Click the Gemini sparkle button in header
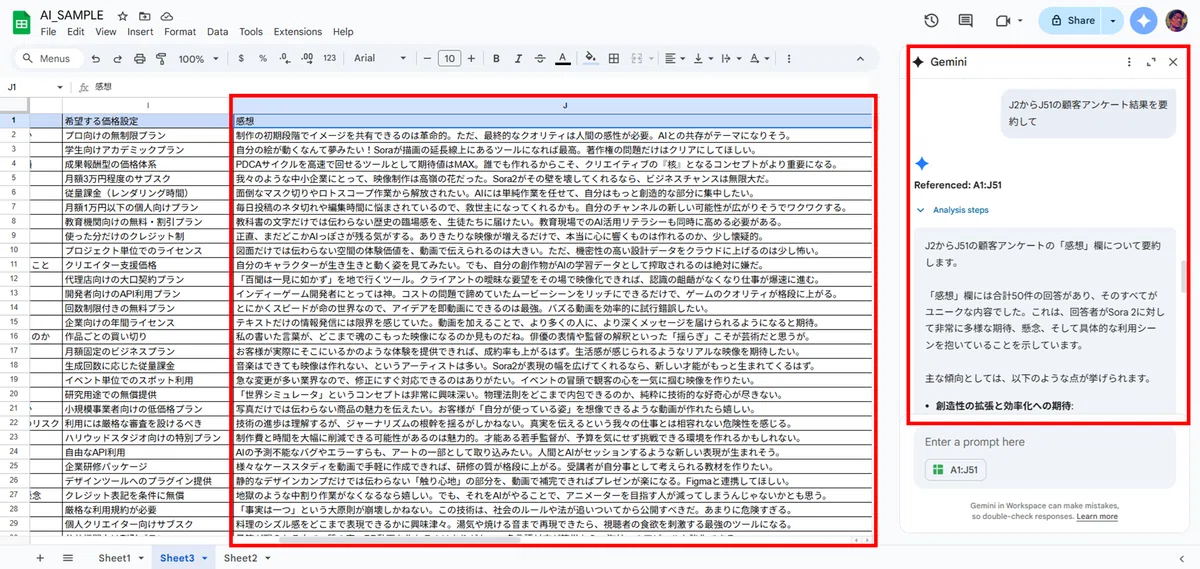The height and width of the screenshot is (569, 1200). coord(1144,20)
